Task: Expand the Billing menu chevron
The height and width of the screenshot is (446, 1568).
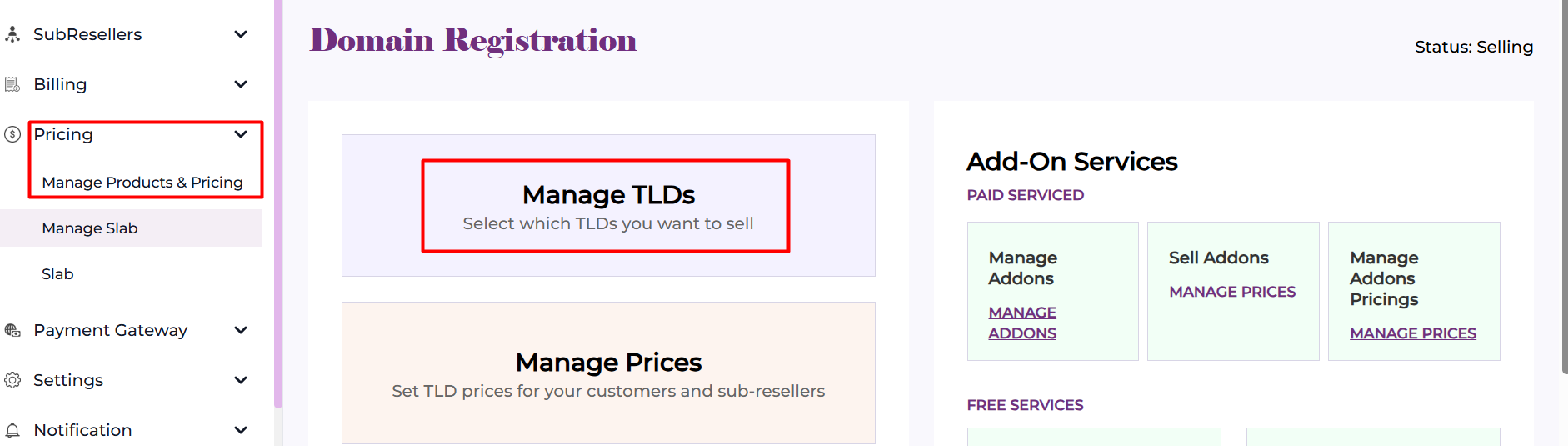Action: (x=241, y=84)
